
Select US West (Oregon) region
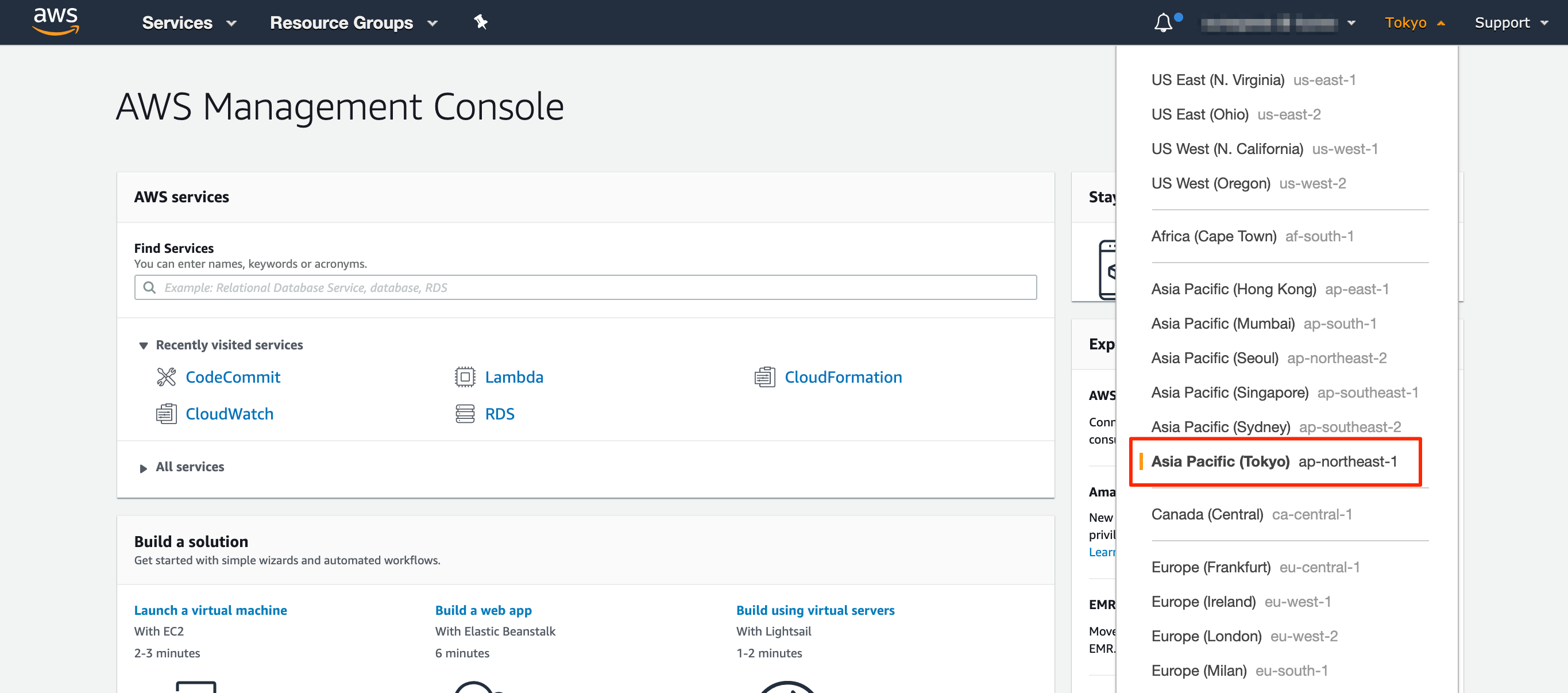click(1249, 183)
